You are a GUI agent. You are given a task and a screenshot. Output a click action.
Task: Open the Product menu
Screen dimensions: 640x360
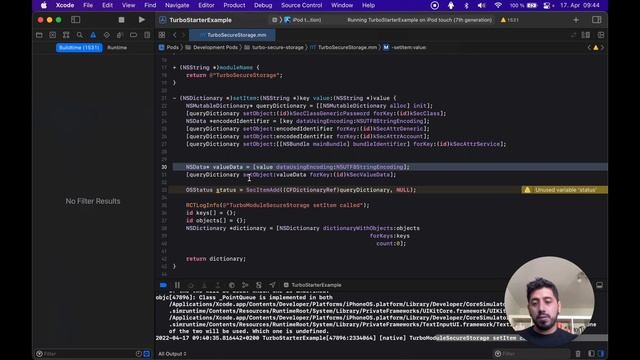click(x=234, y=5)
